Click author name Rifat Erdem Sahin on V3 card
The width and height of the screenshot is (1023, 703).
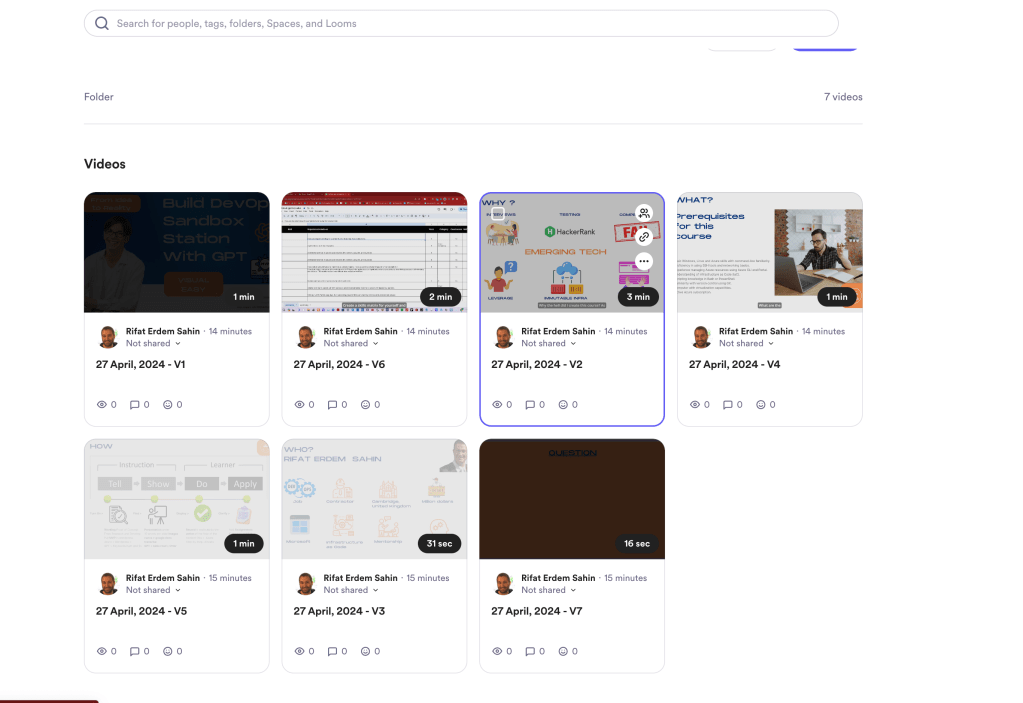pos(360,578)
